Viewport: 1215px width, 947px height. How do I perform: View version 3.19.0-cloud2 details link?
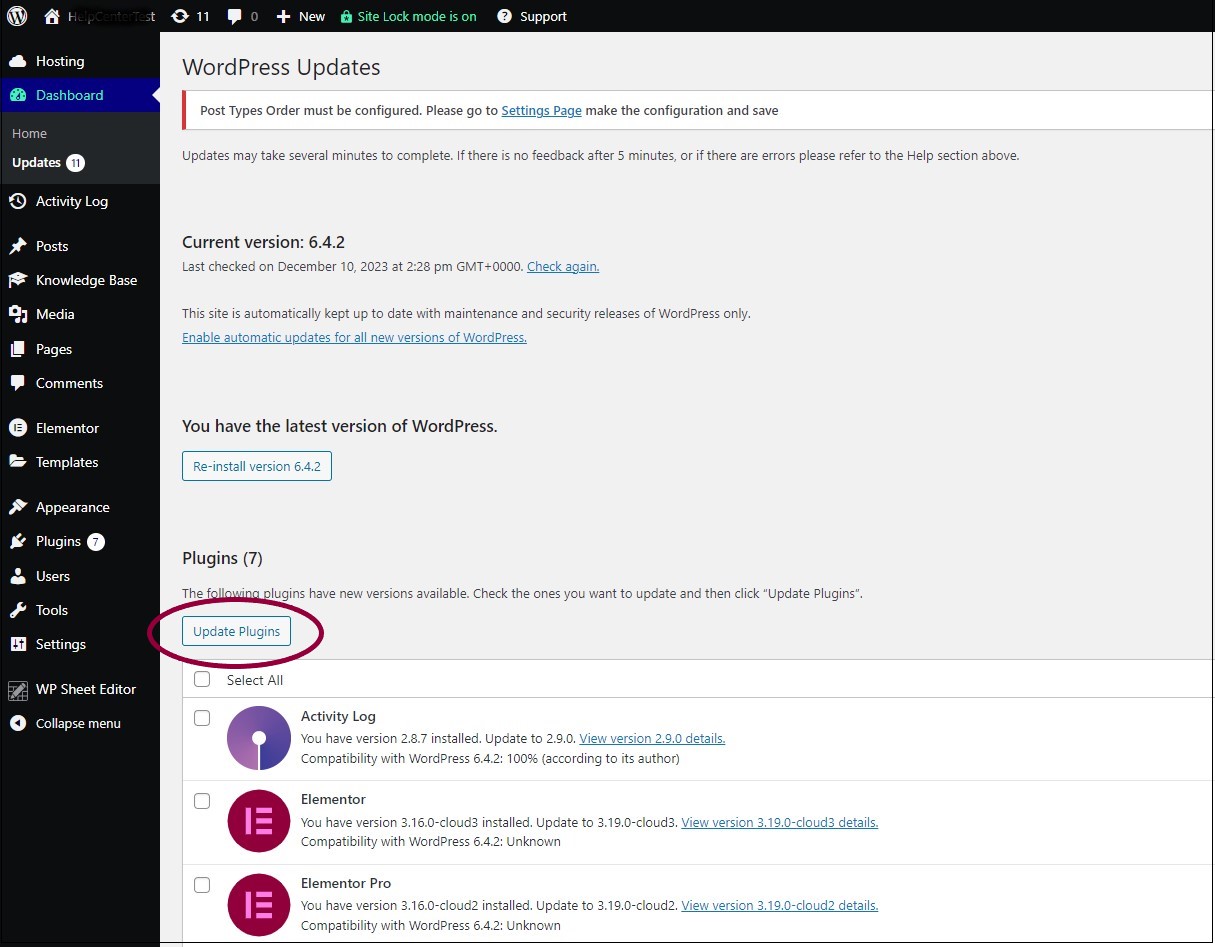click(780, 905)
